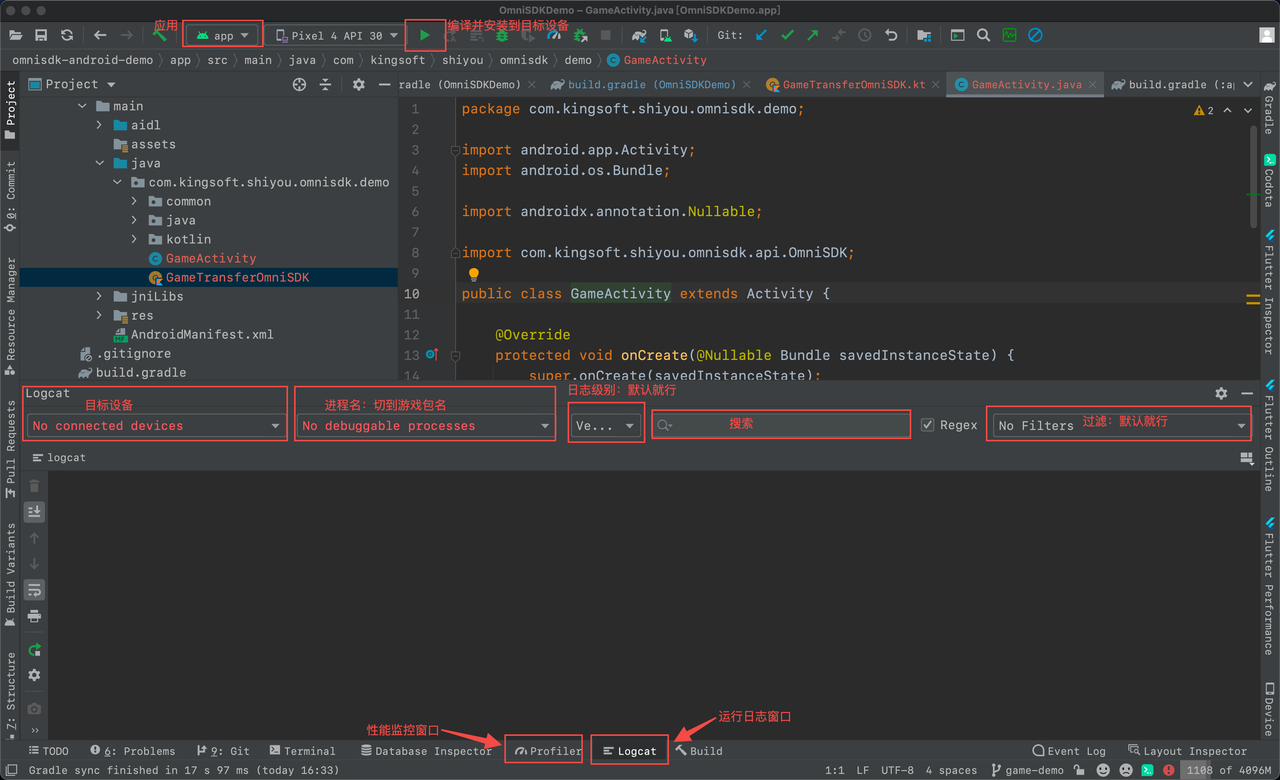1280x780 pixels.
Task: Open the Project view selector dropdown
Action: pos(72,85)
